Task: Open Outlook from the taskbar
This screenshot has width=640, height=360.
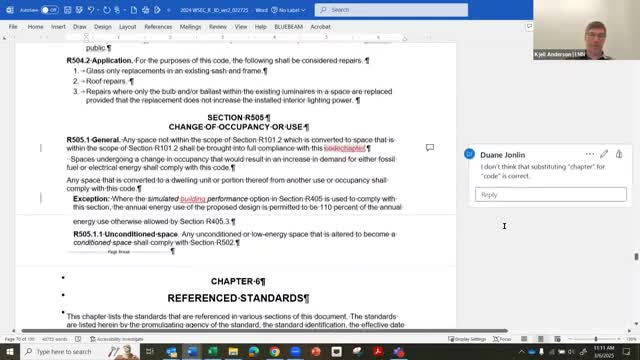Action: pos(171,351)
